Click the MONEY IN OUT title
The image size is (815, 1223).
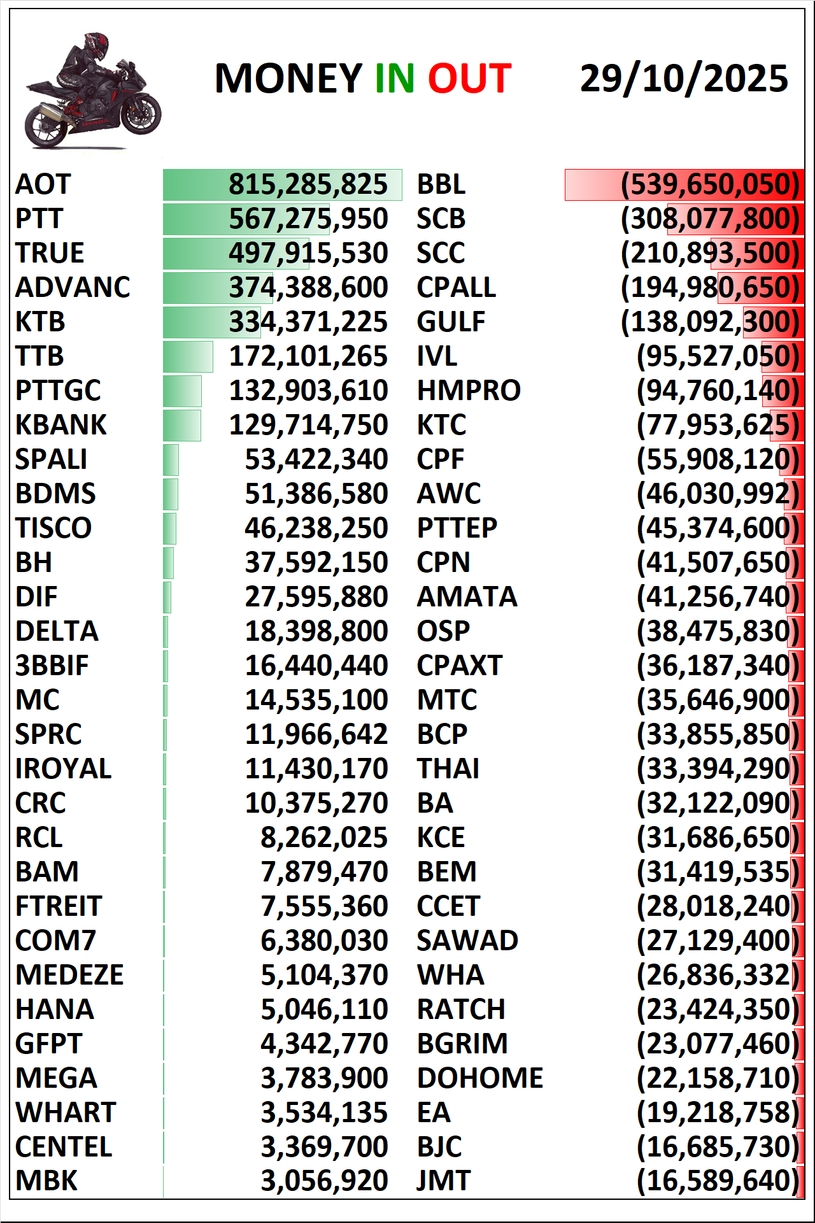pyautogui.click(x=362, y=79)
